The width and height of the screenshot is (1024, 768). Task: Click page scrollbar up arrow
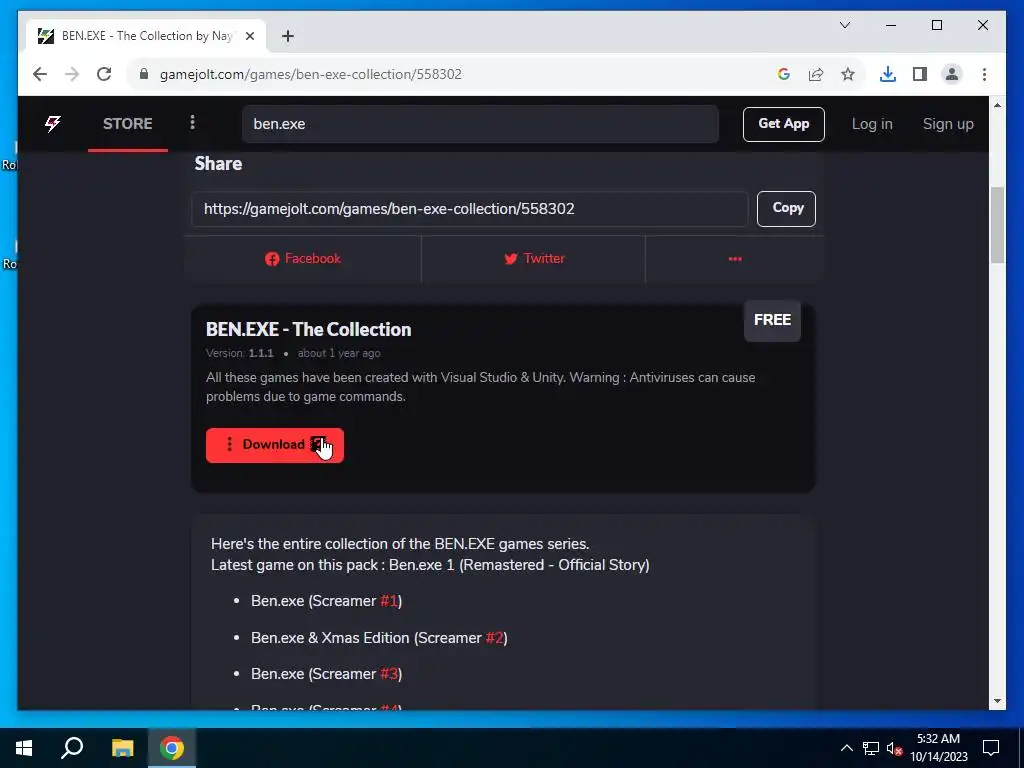[997, 105]
